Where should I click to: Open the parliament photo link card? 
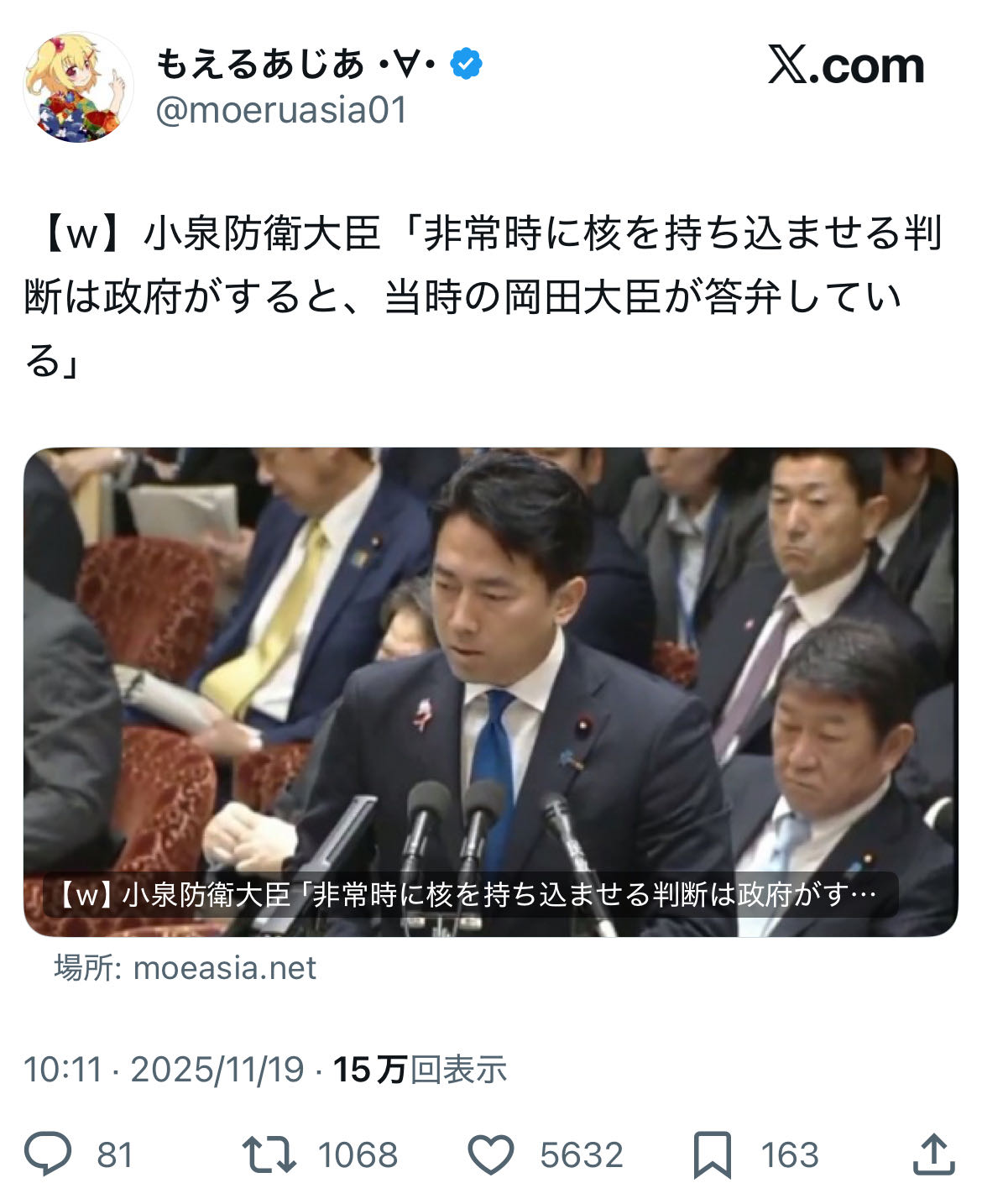click(490, 692)
